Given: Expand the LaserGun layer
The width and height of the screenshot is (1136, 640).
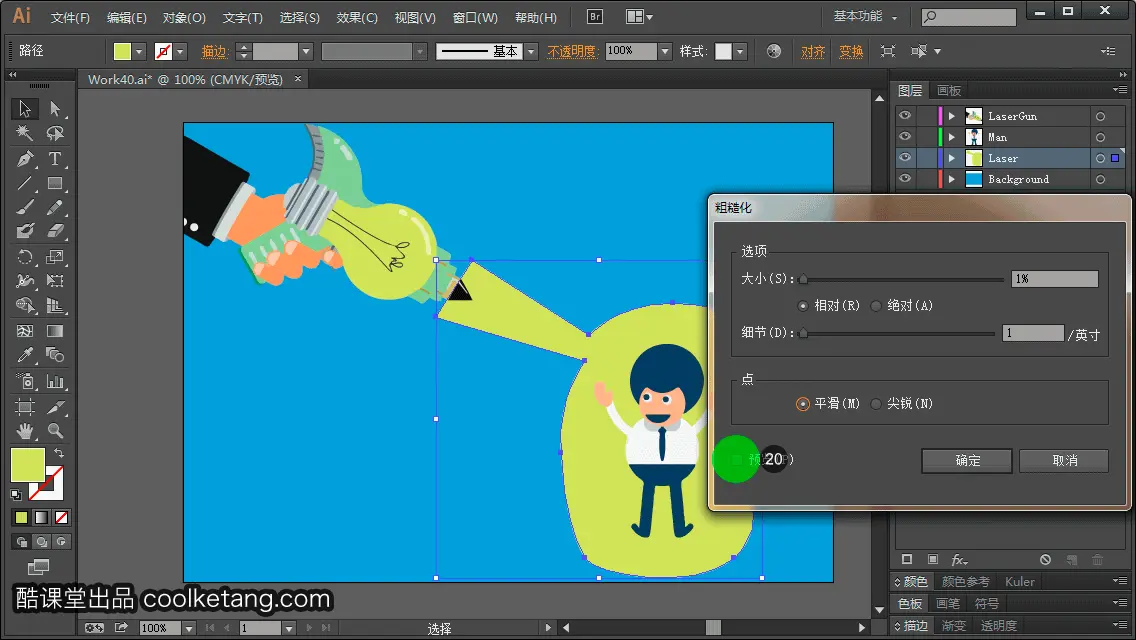Looking at the screenshot, I should 952,116.
